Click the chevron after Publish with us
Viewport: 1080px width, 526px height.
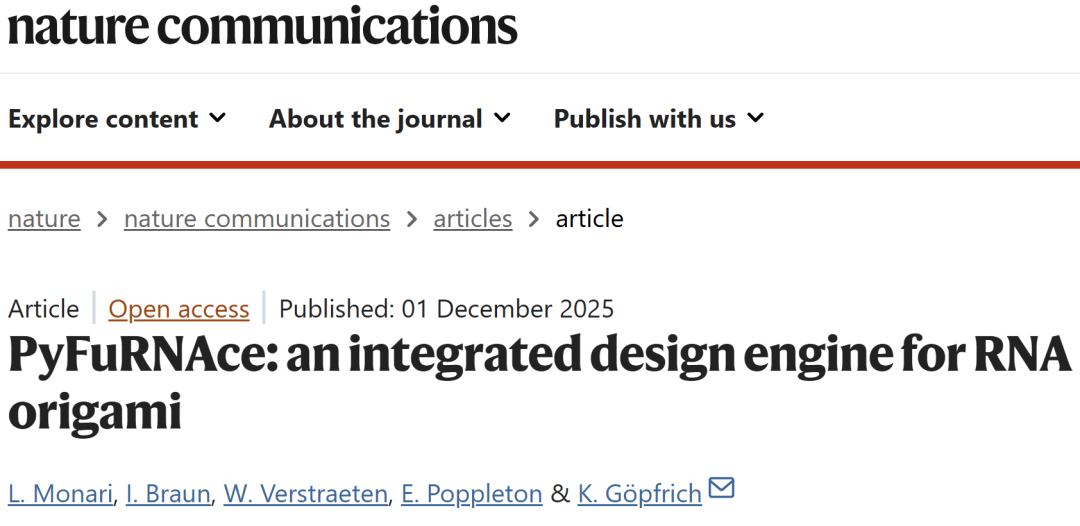pos(755,119)
